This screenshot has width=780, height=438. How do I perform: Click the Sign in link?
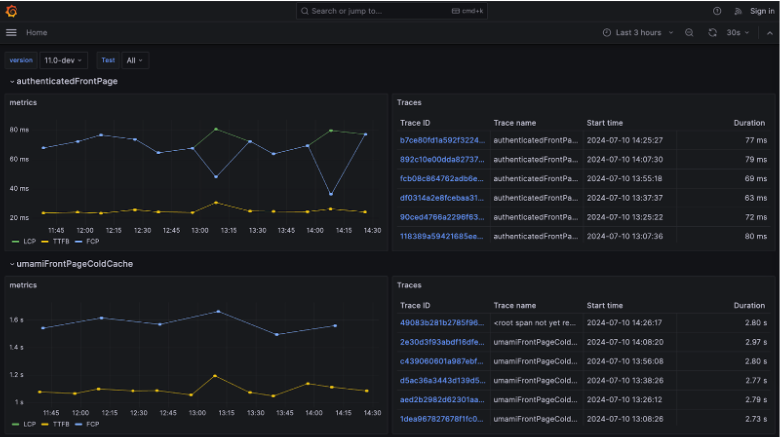coord(762,11)
